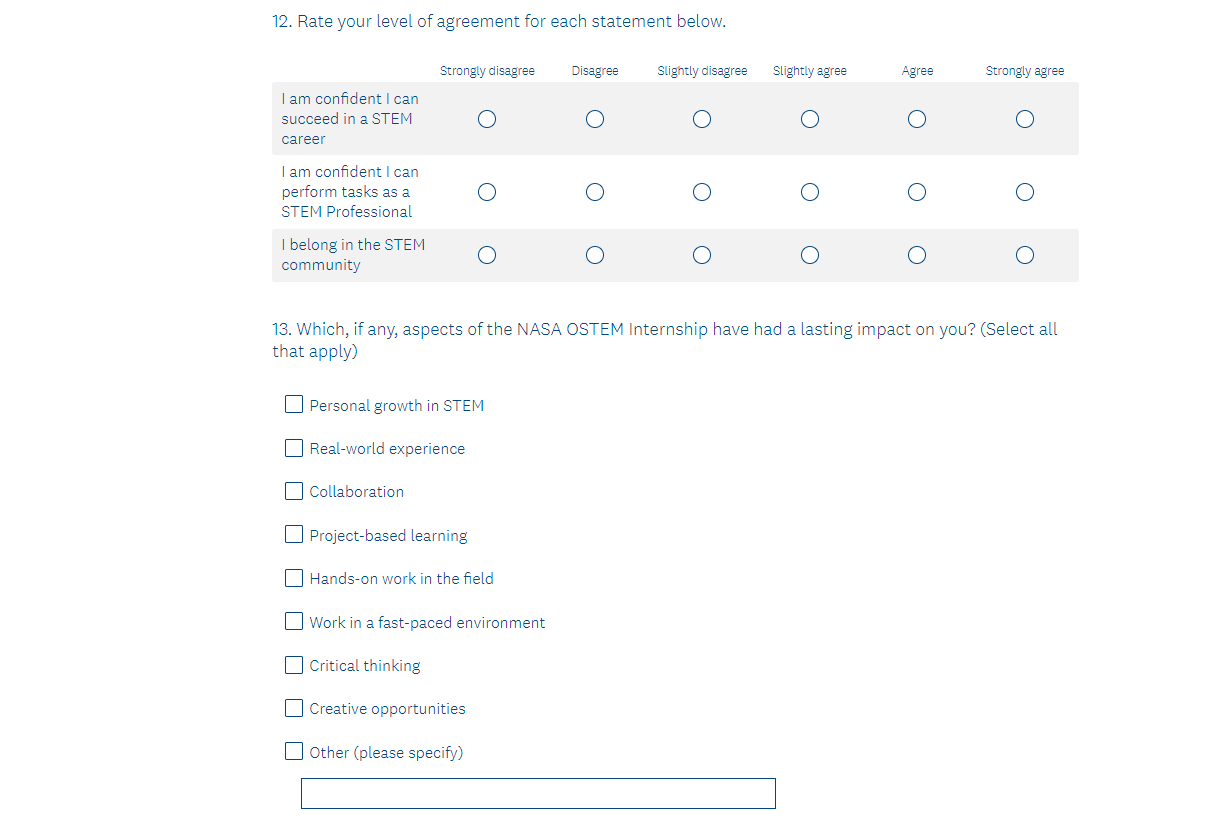Screen dimensions: 1223x834
Task: Tick Hands-on work in the field
Action: (294, 578)
